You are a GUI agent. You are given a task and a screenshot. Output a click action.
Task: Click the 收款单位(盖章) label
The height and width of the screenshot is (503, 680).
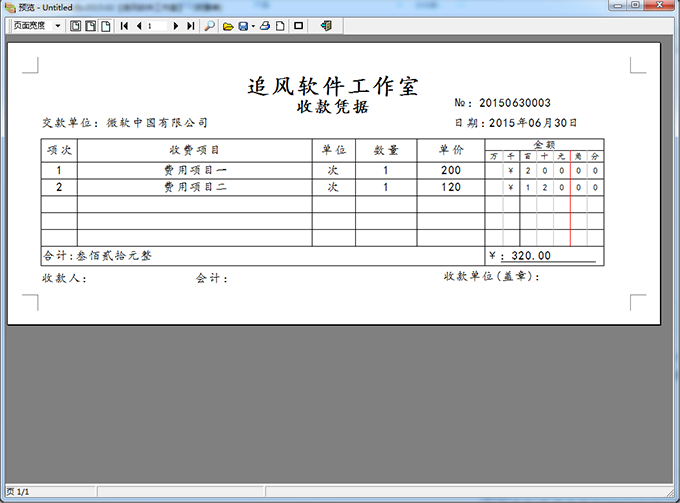coord(492,277)
